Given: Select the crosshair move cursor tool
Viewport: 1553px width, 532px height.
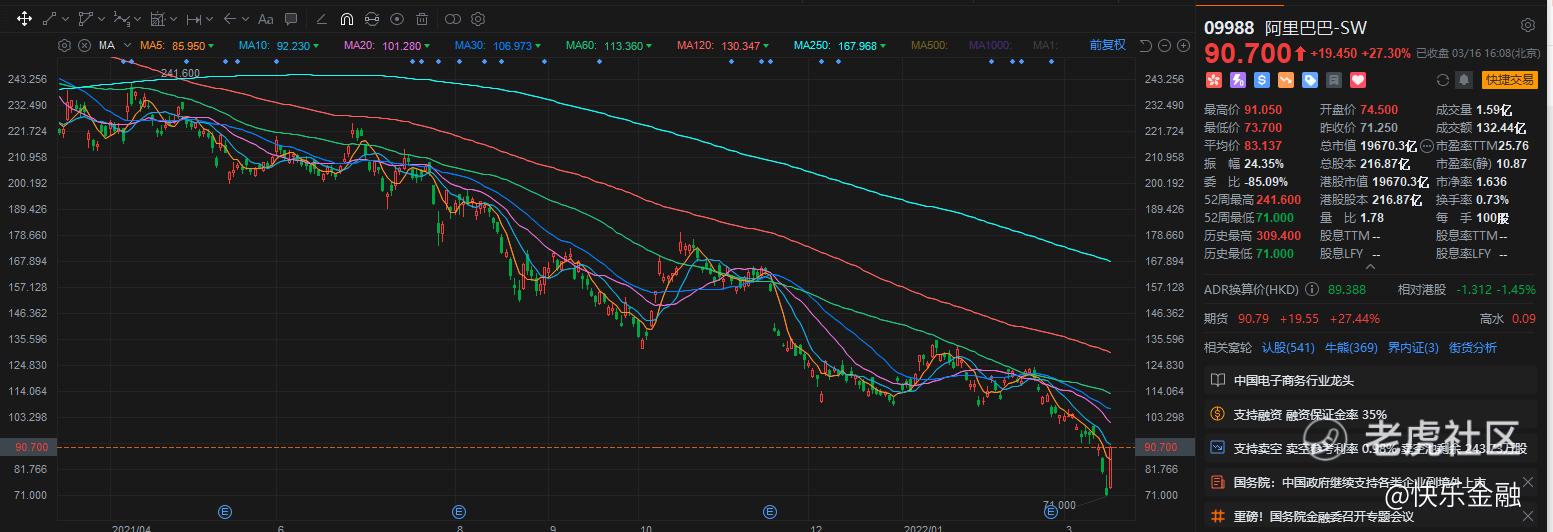Looking at the screenshot, I should point(24,18).
